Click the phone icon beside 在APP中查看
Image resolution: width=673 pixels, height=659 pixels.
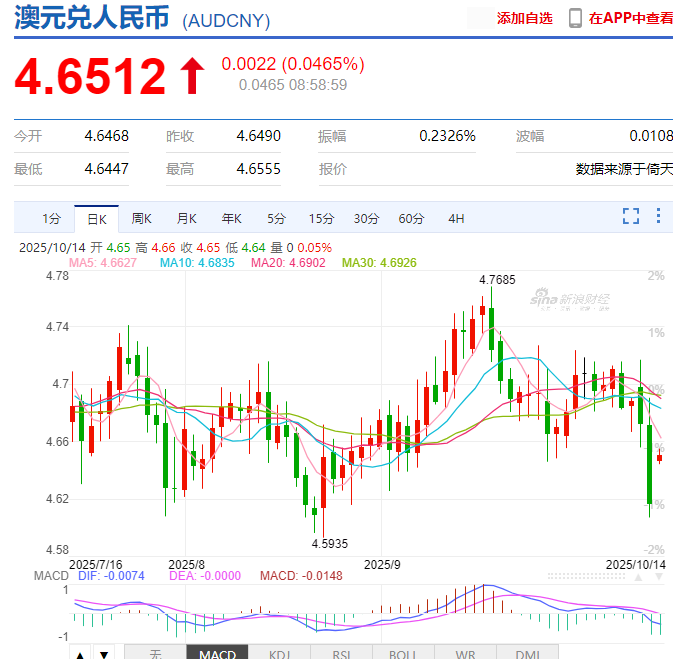[575, 18]
